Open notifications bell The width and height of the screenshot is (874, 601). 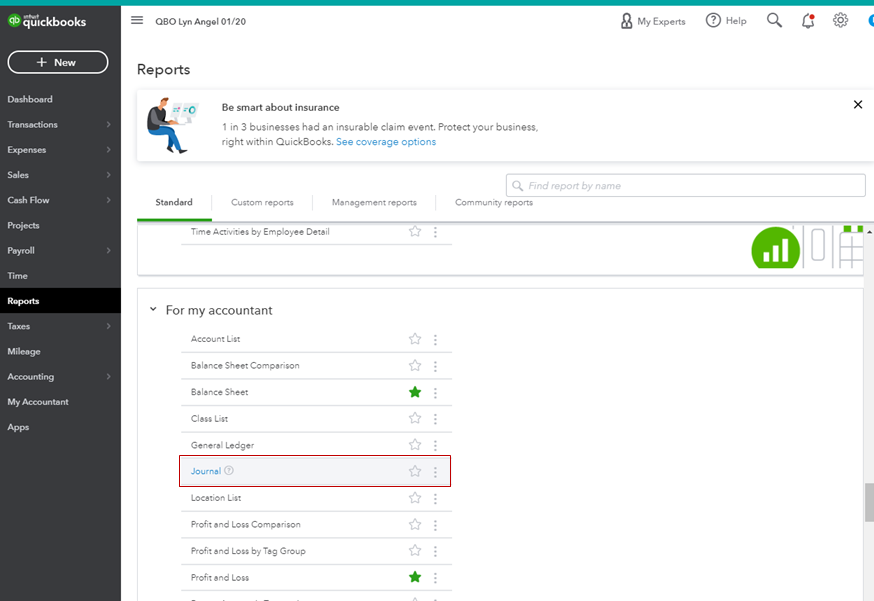coord(808,21)
